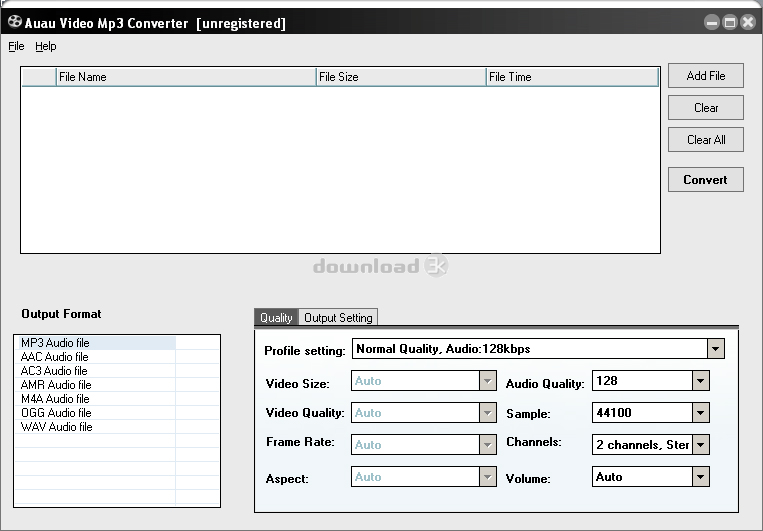Maximize the converter window
The image size is (763, 531).
pos(730,22)
